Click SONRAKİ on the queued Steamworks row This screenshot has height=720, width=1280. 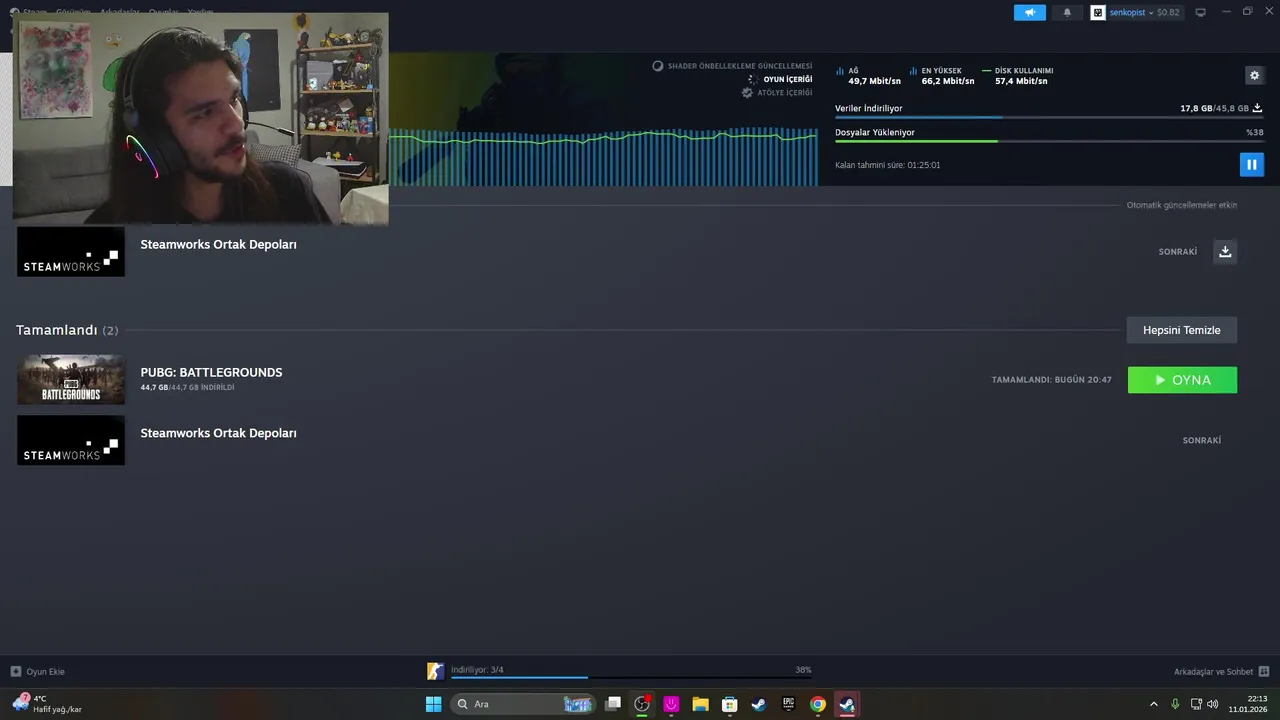coord(1178,252)
